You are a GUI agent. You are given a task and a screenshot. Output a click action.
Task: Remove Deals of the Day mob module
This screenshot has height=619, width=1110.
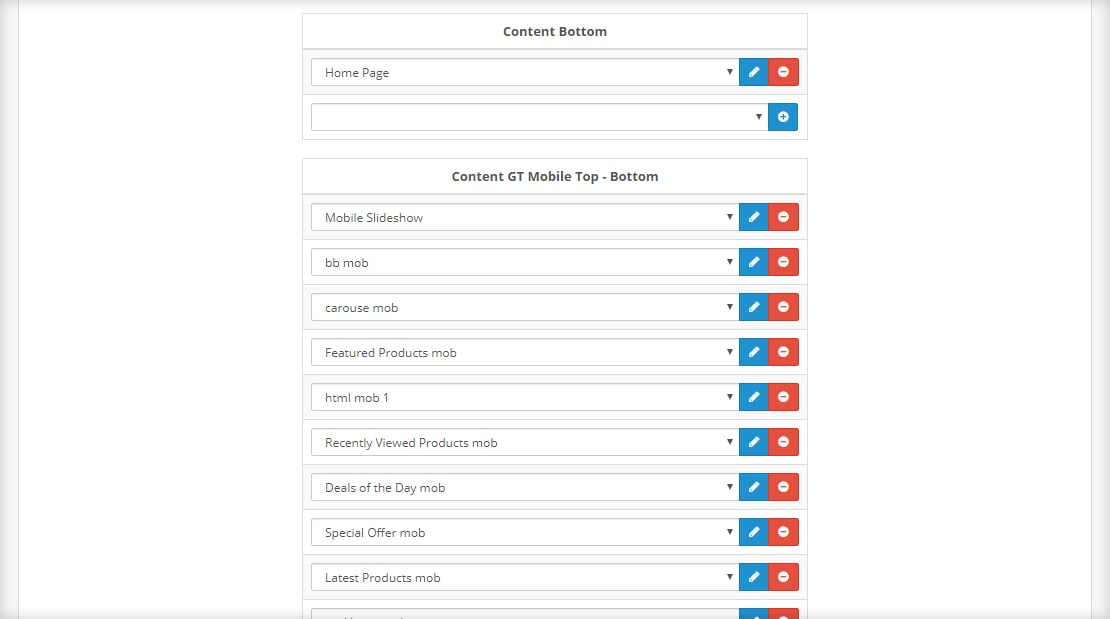(x=784, y=487)
